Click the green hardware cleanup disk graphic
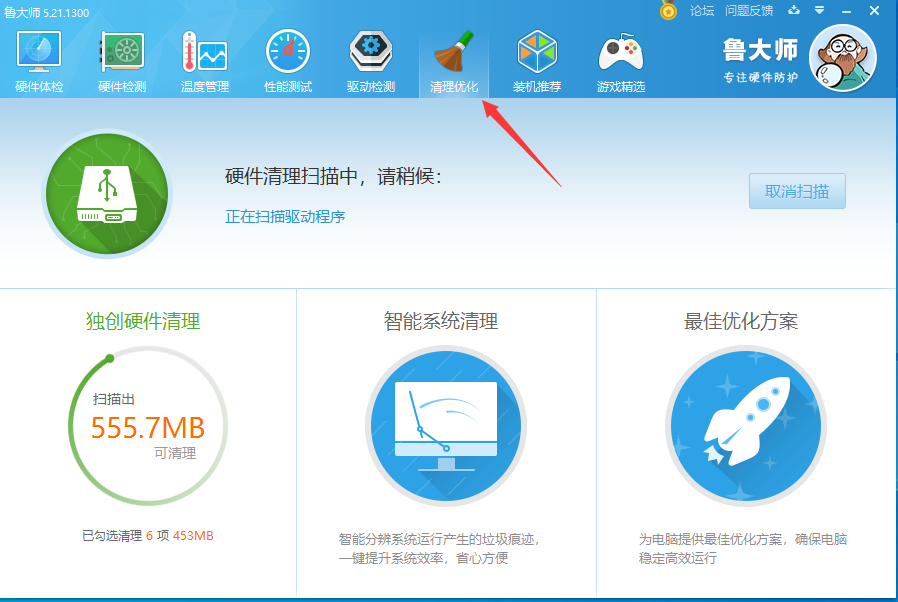Screen dimensions: 898x602 coord(106,193)
